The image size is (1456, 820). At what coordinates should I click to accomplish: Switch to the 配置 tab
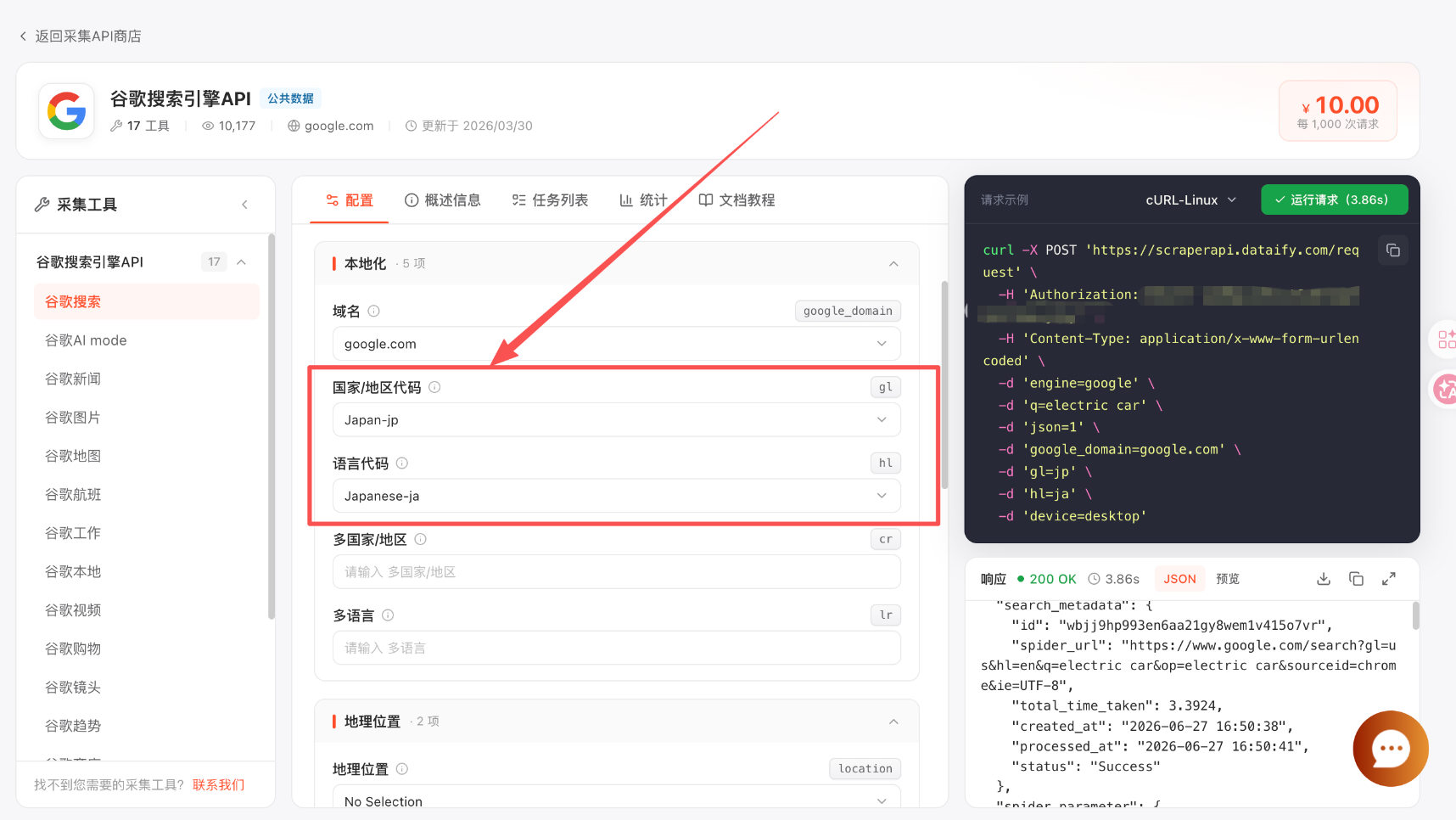tap(350, 200)
